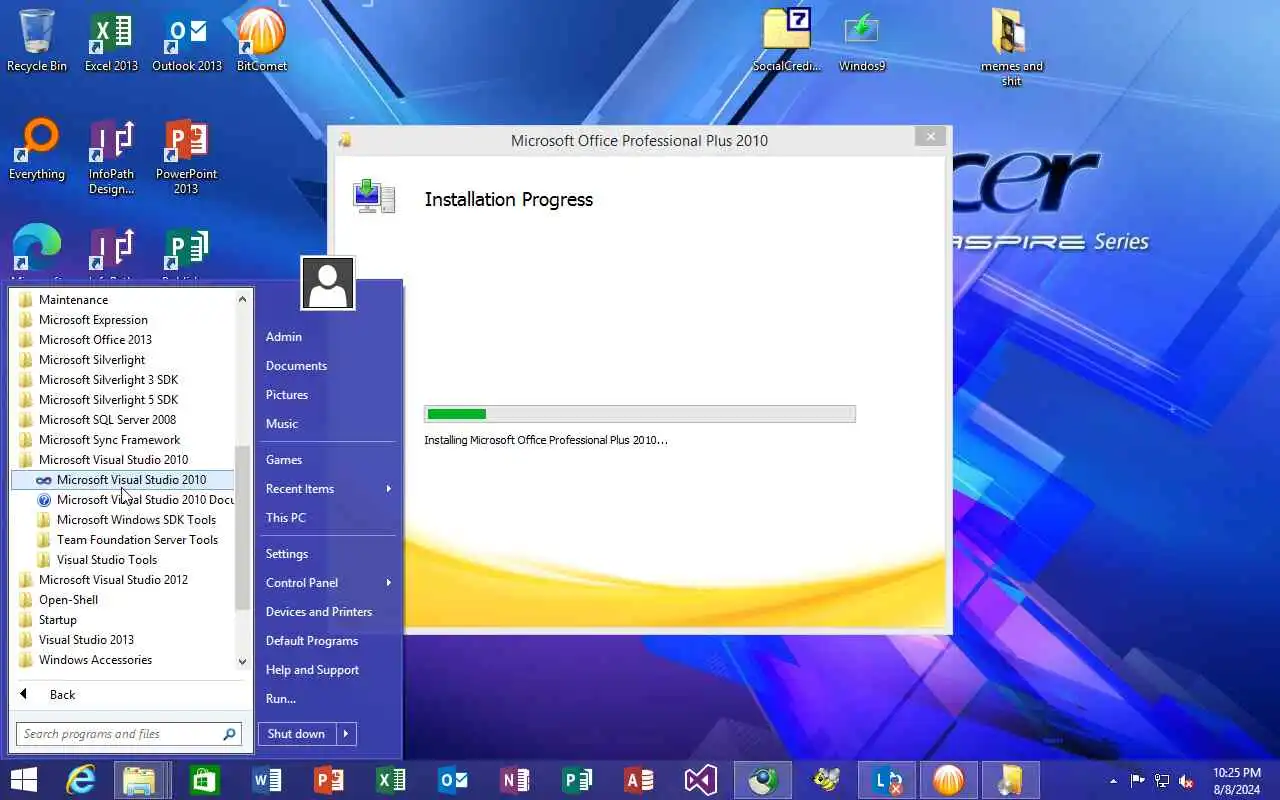Switch to BitComet in the taskbar
1280x800 pixels.
[948, 780]
